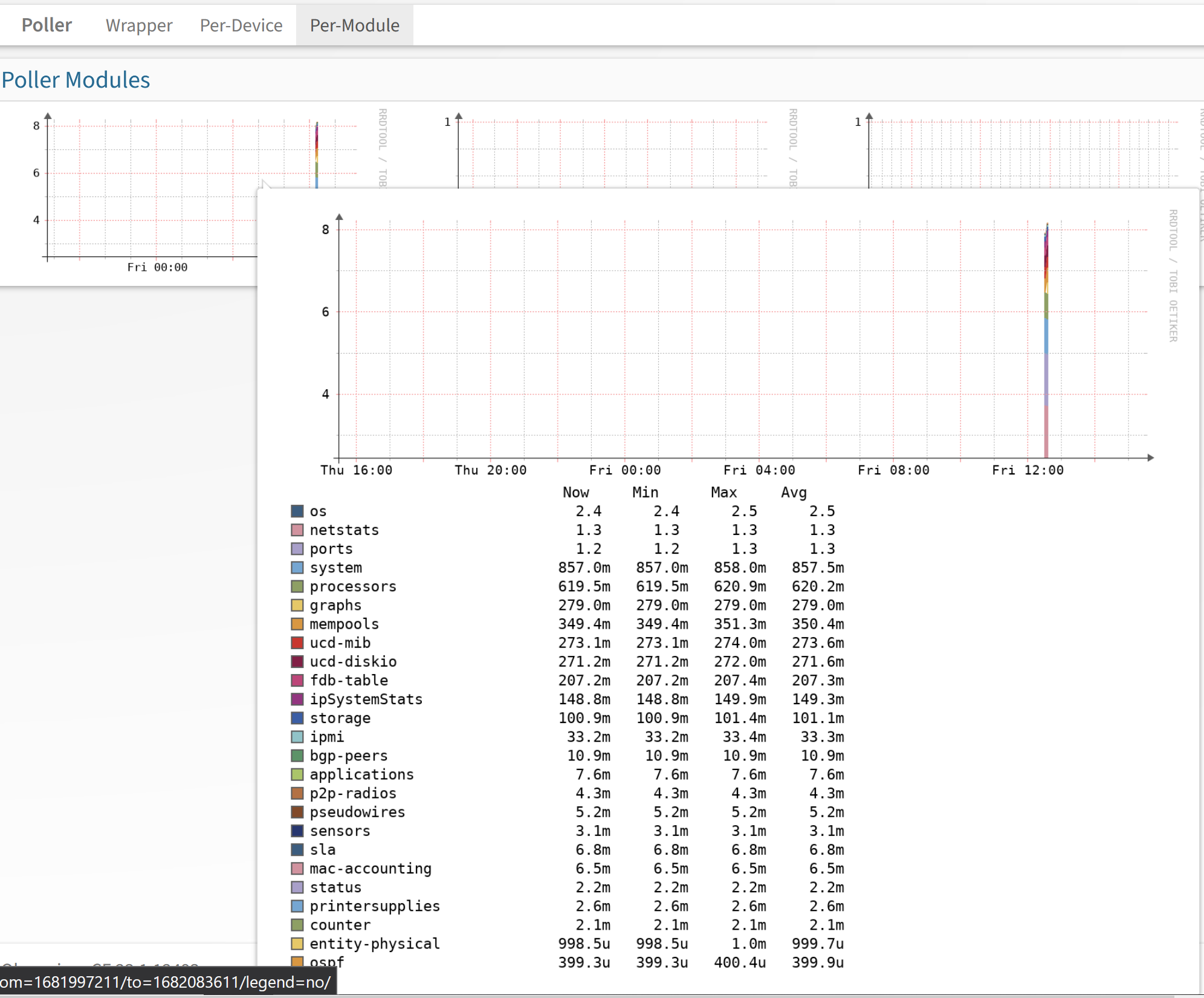
Task: Click the 'system' legend label
Action: [335, 568]
